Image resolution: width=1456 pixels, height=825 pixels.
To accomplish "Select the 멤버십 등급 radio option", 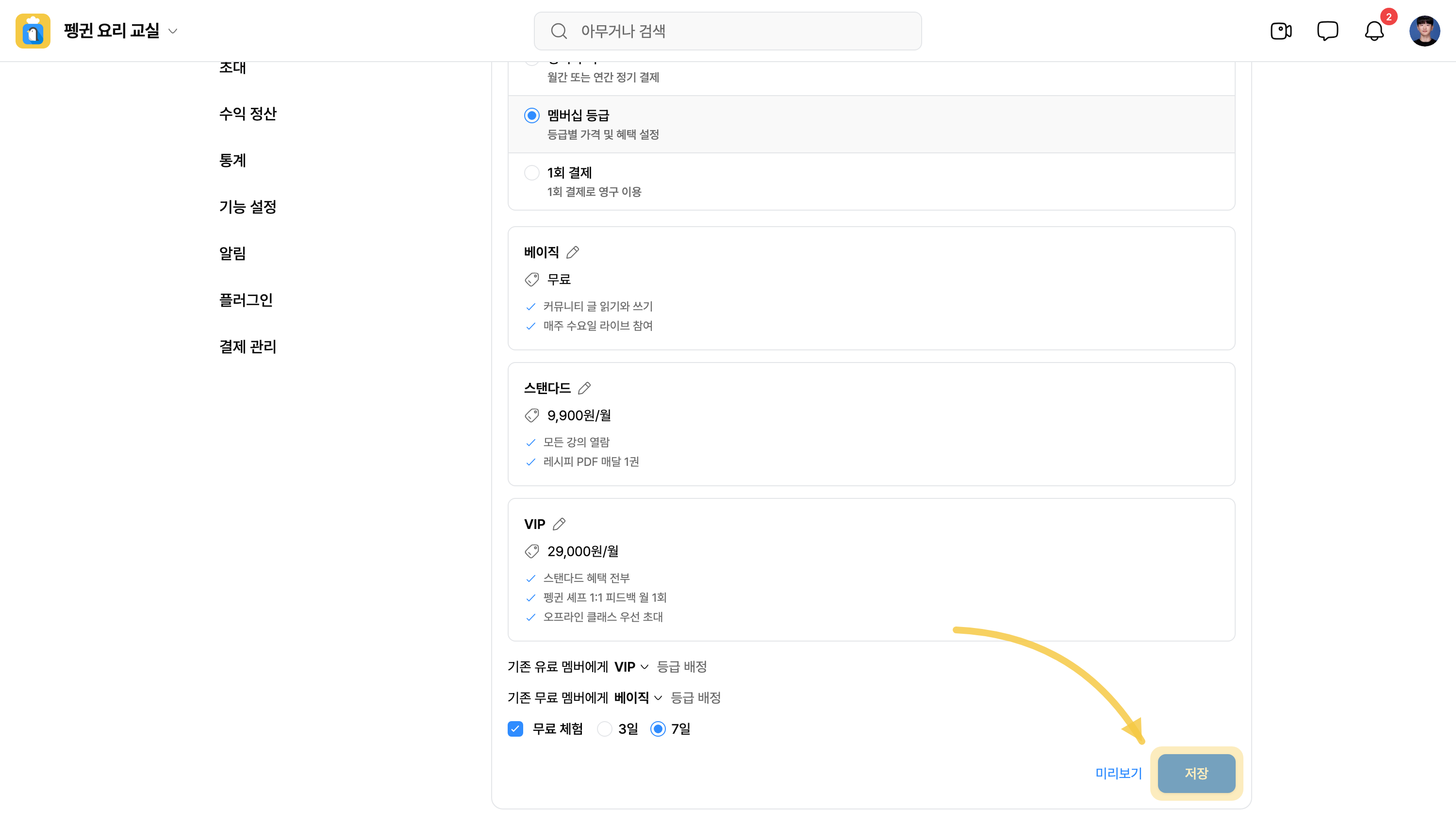I will (x=531, y=115).
